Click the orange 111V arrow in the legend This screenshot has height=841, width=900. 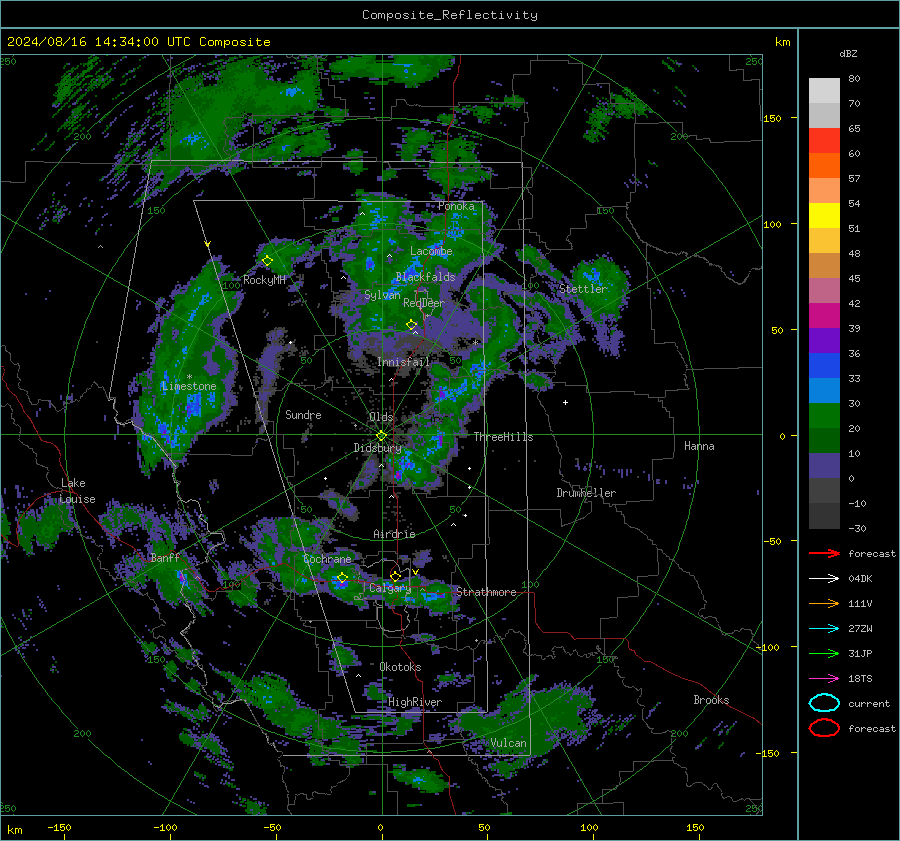[x=824, y=603]
